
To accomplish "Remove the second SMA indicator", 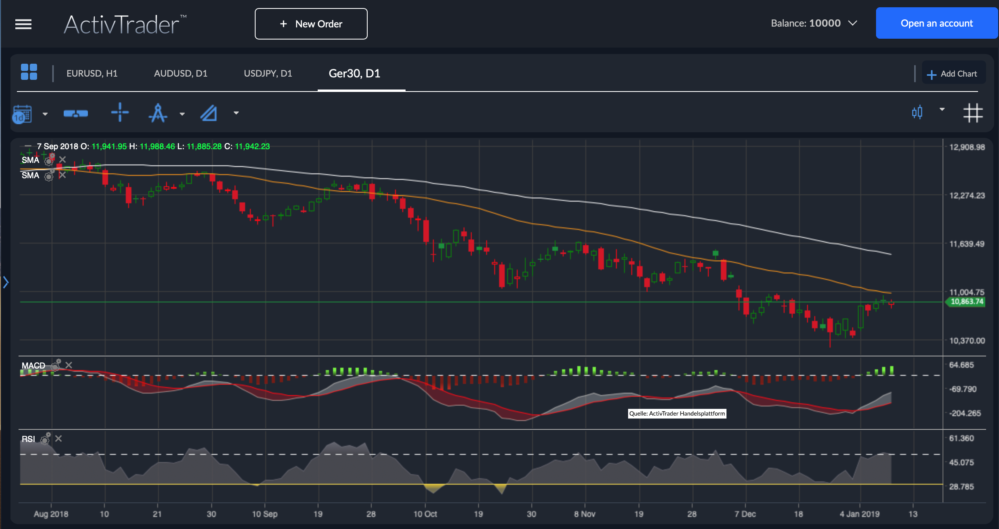I will click(62, 175).
